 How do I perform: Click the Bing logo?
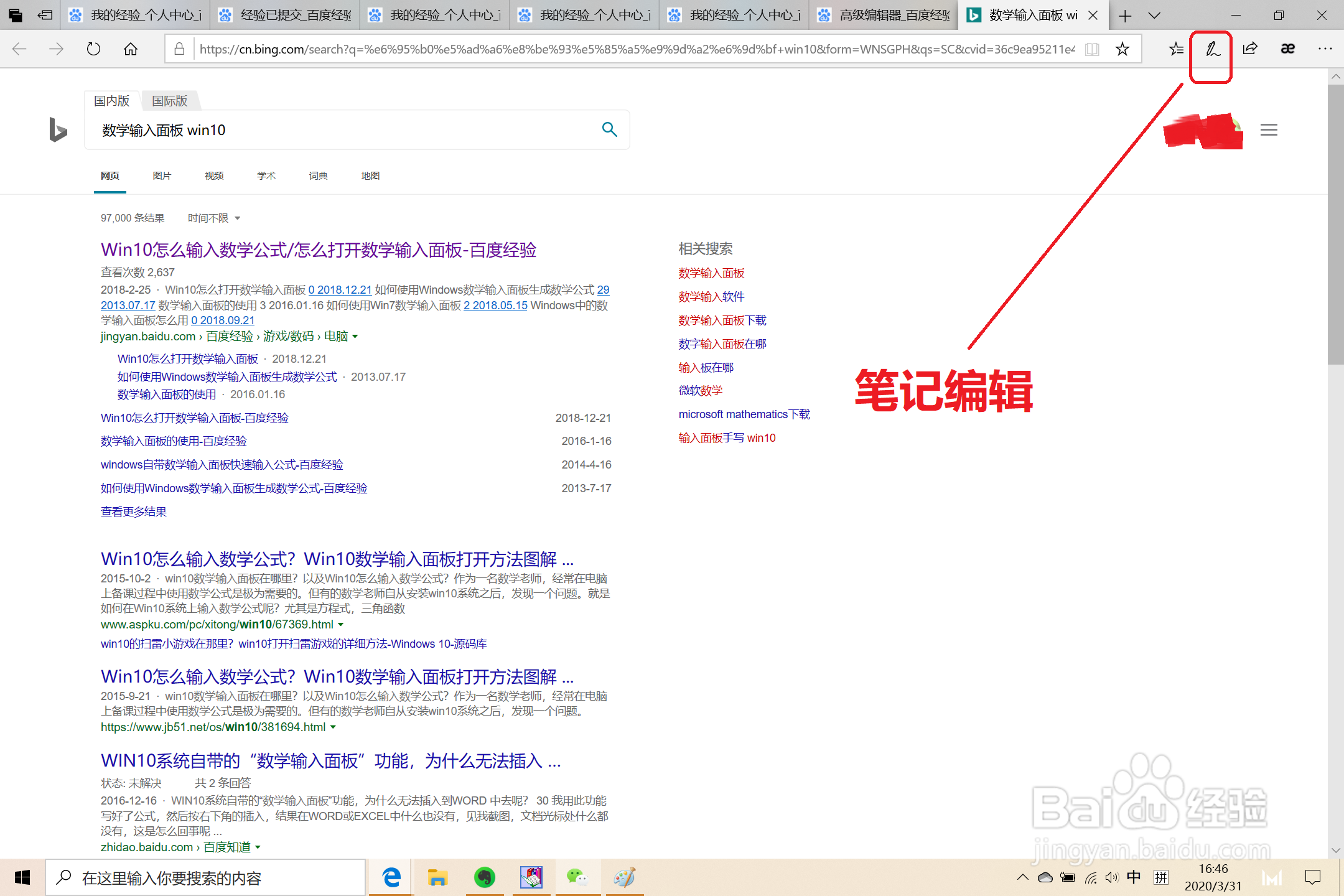pos(58,129)
